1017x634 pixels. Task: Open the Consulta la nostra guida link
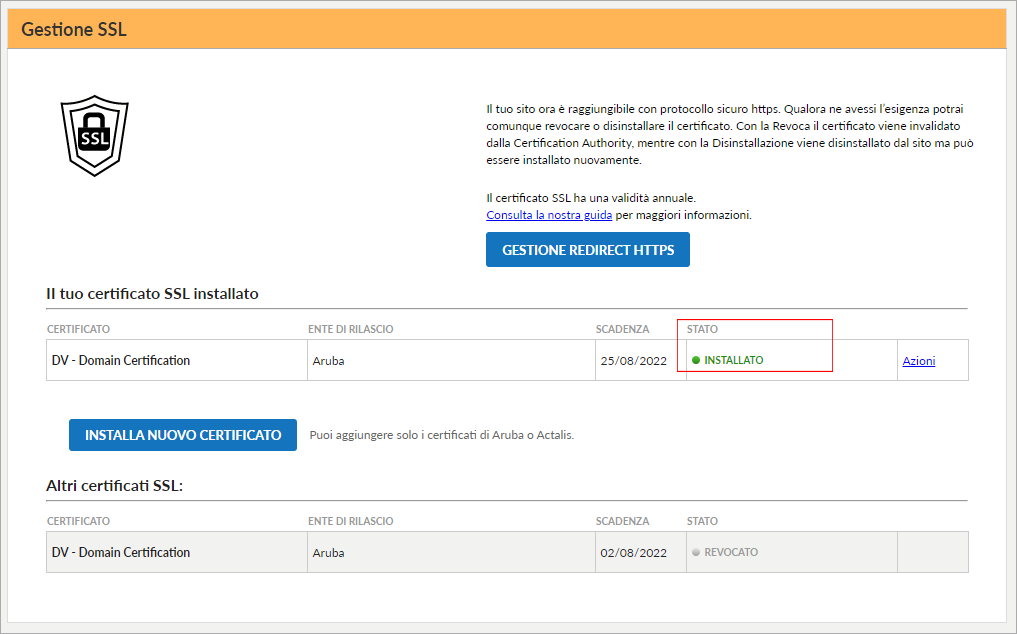point(549,215)
